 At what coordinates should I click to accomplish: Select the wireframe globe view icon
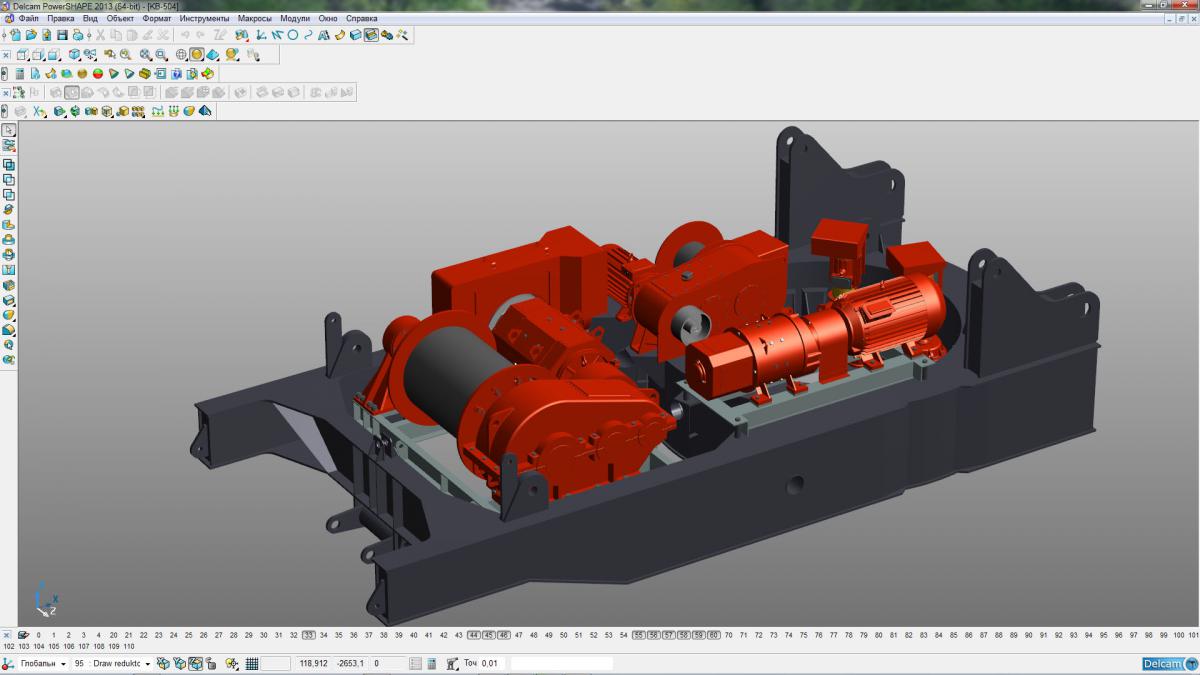click(x=181, y=55)
